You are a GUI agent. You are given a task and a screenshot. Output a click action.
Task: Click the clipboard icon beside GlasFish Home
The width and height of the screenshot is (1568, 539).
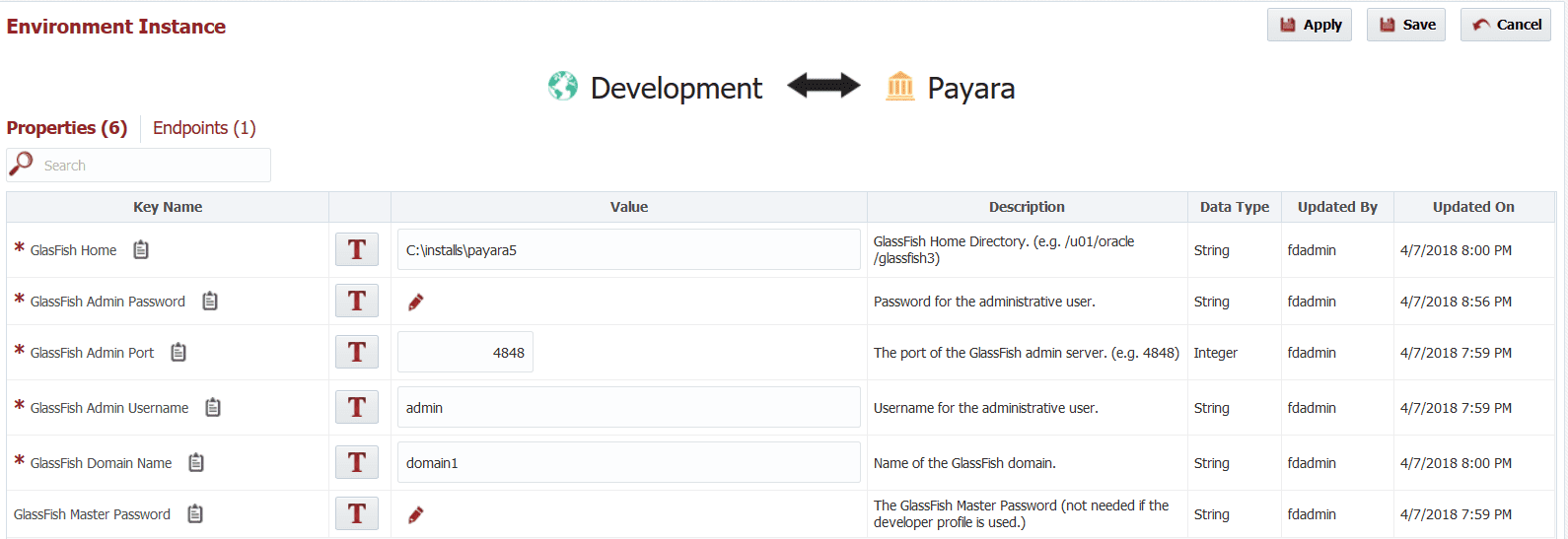tap(141, 250)
